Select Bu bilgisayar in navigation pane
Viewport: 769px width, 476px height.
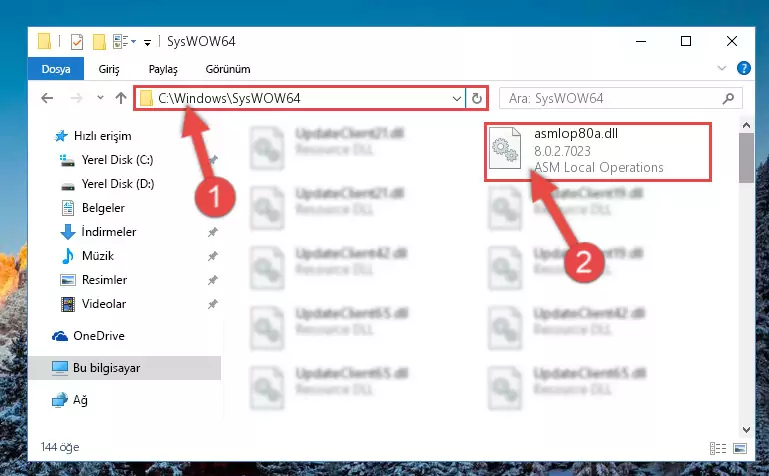click(124, 368)
